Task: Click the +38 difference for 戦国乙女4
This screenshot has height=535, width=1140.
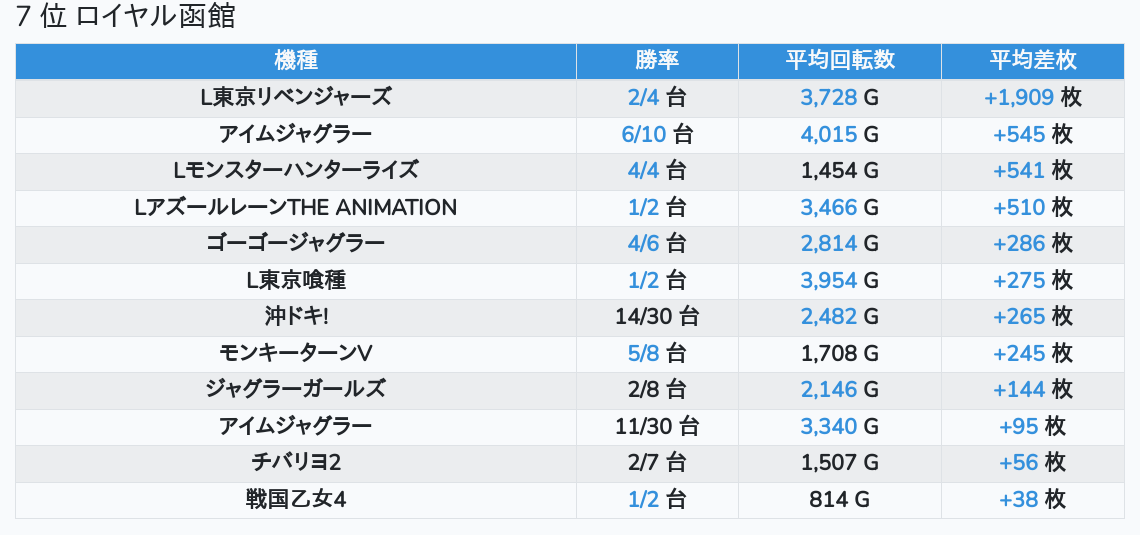Action: [1019, 500]
